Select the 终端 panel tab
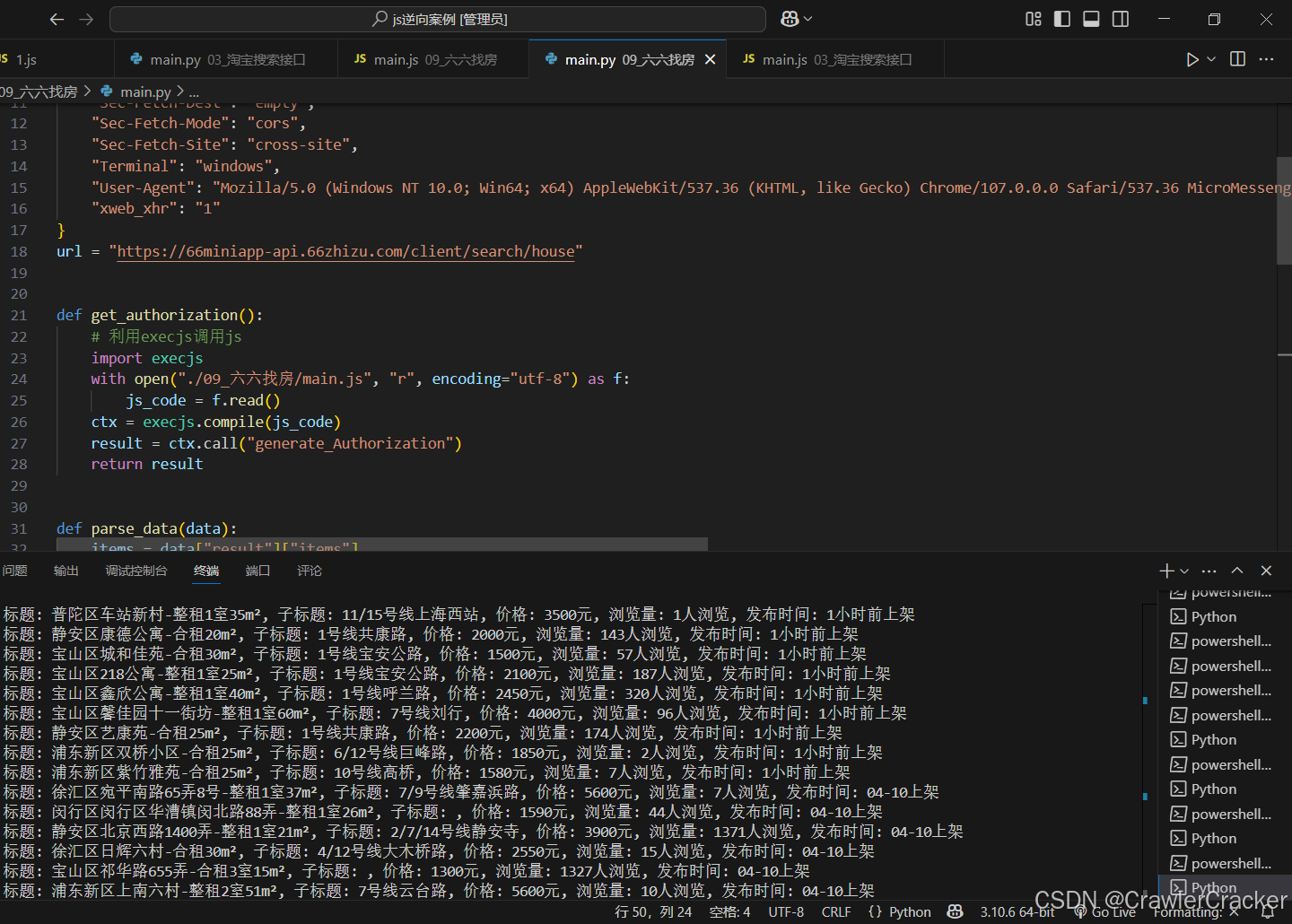This screenshot has height=924, width=1292. point(206,571)
